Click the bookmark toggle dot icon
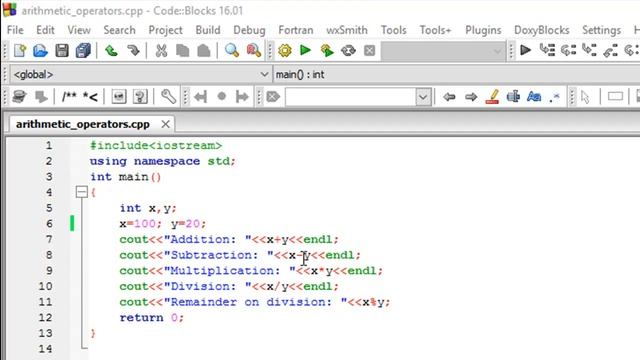 222,97
